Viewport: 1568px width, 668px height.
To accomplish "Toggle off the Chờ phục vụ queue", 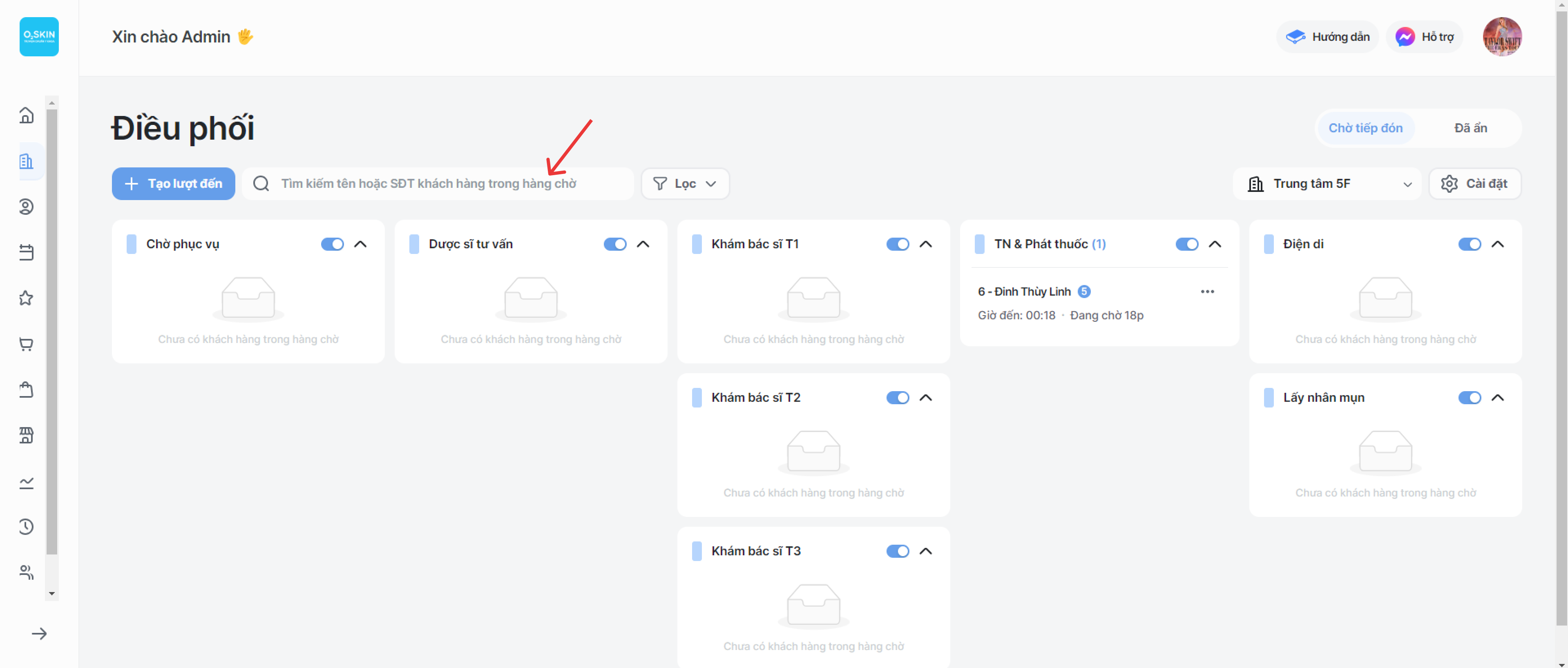I will coord(332,244).
